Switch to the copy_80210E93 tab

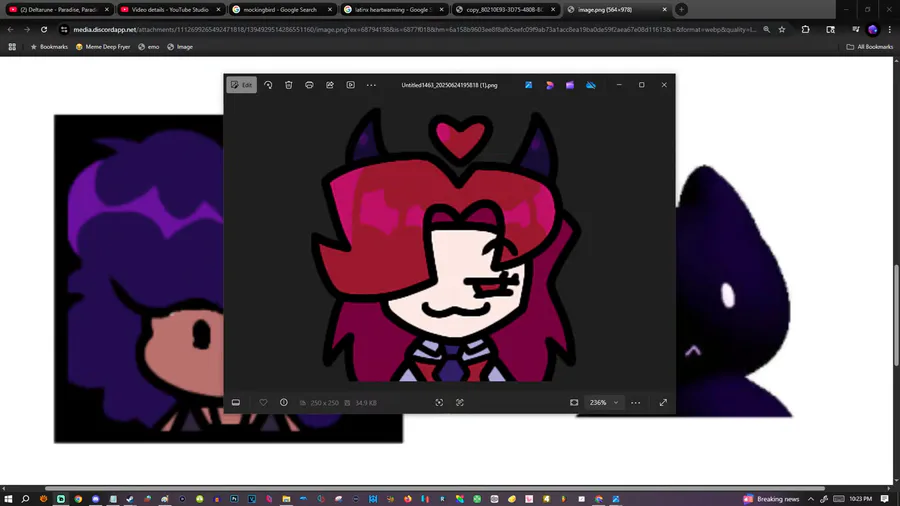click(x=503, y=10)
